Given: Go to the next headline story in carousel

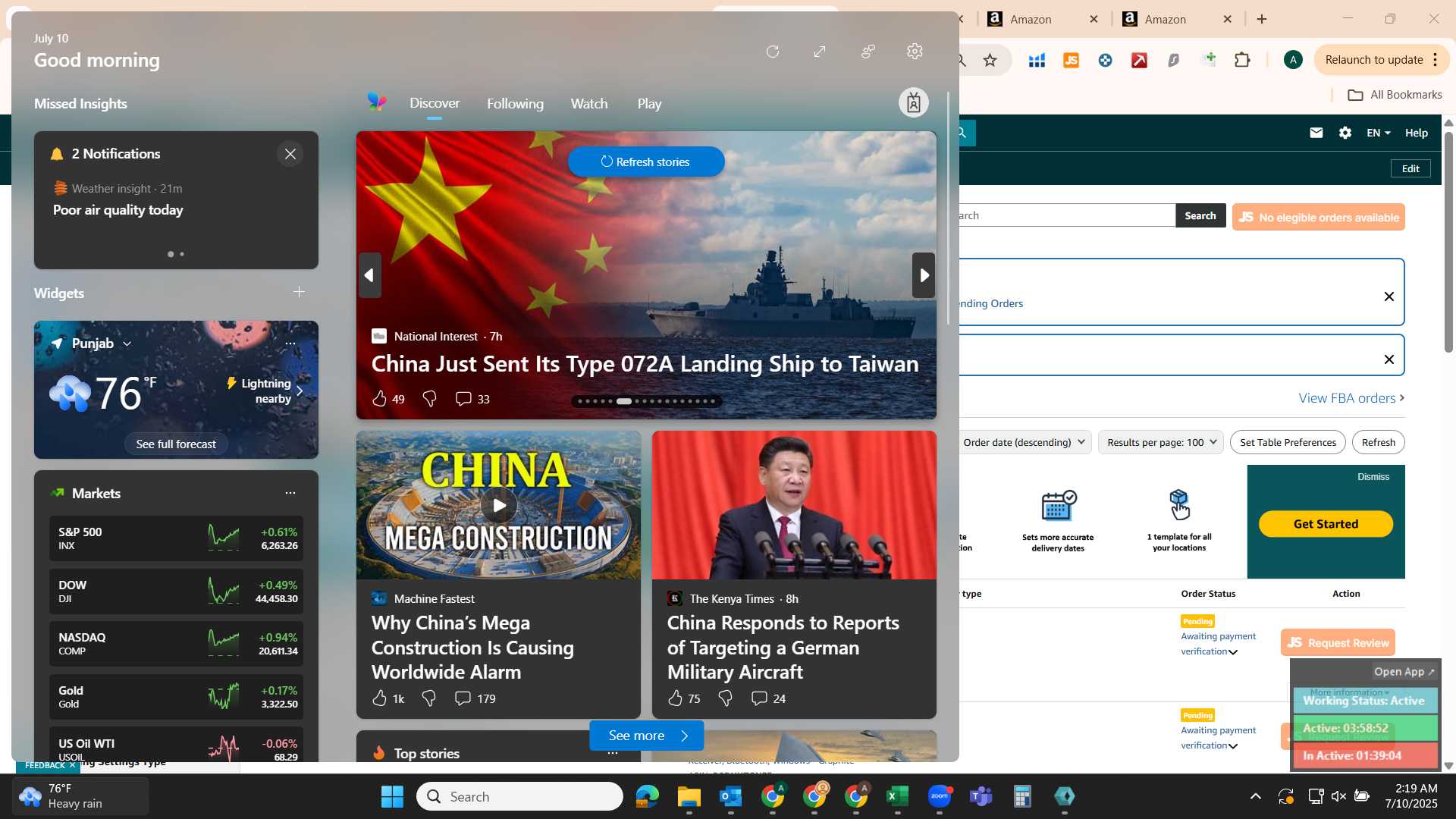Looking at the screenshot, I should tap(924, 275).
